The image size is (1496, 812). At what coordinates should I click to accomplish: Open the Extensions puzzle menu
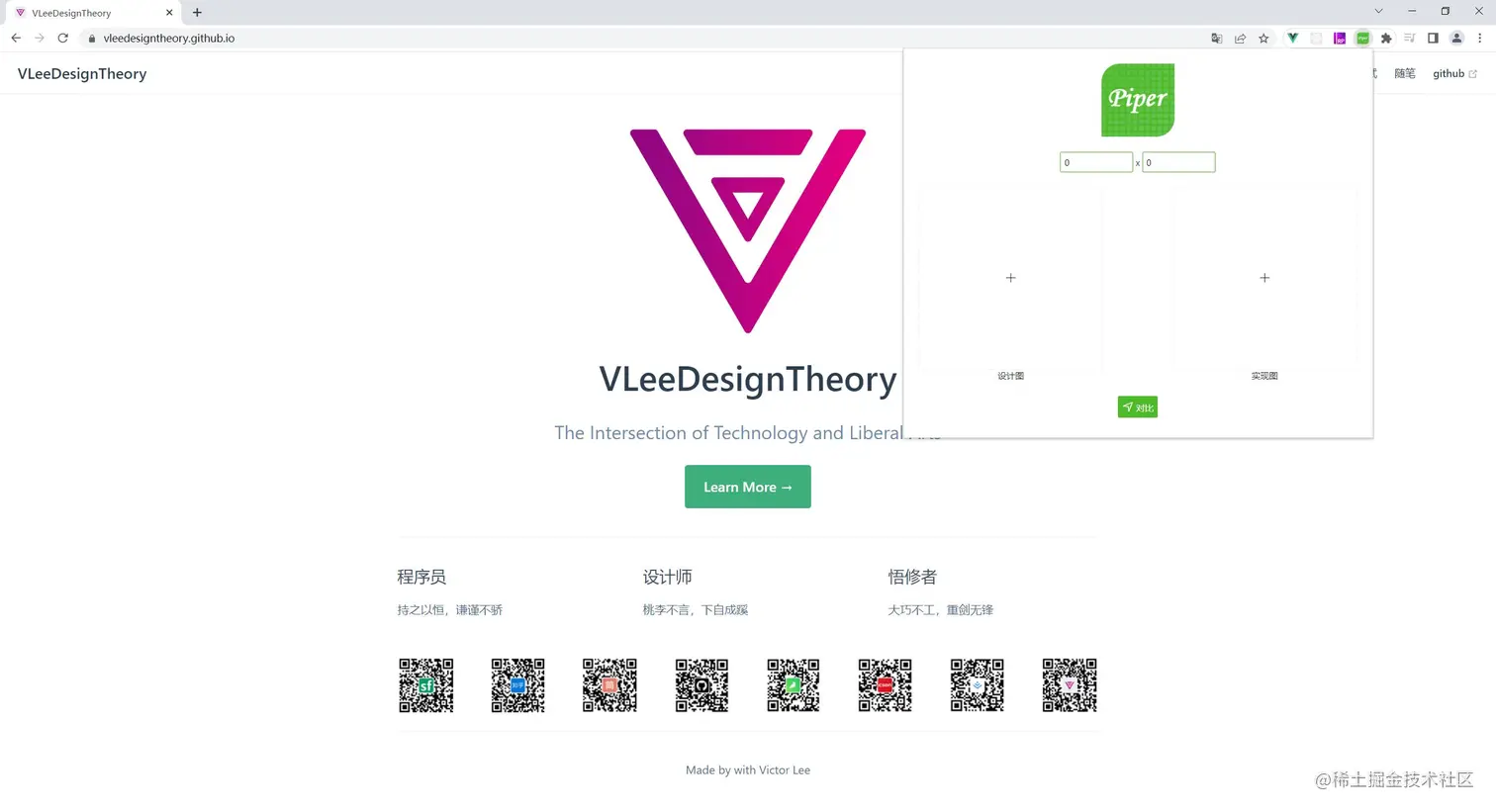tap(1386, 39)
